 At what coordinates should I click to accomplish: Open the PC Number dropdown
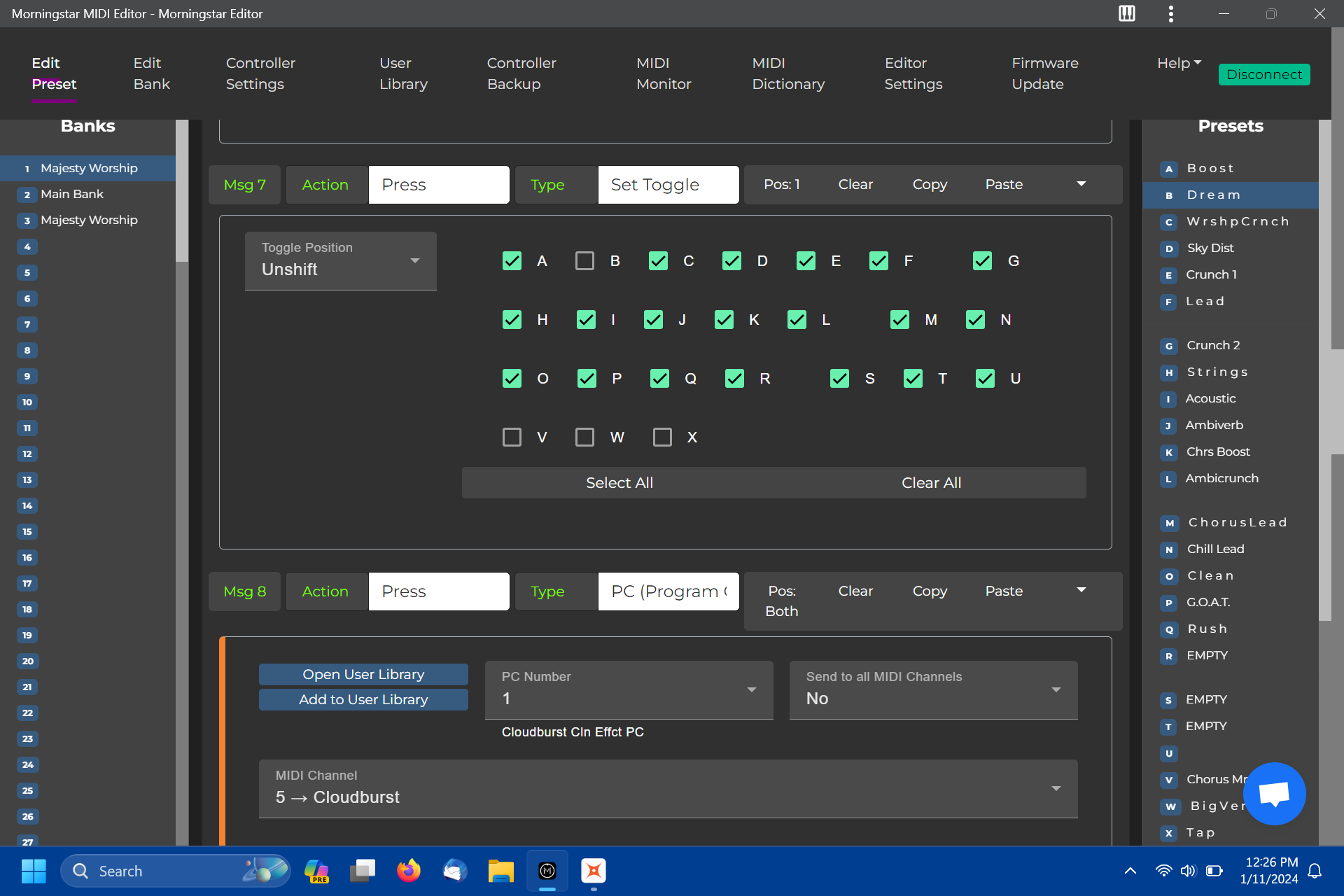(x=629, y=689)
